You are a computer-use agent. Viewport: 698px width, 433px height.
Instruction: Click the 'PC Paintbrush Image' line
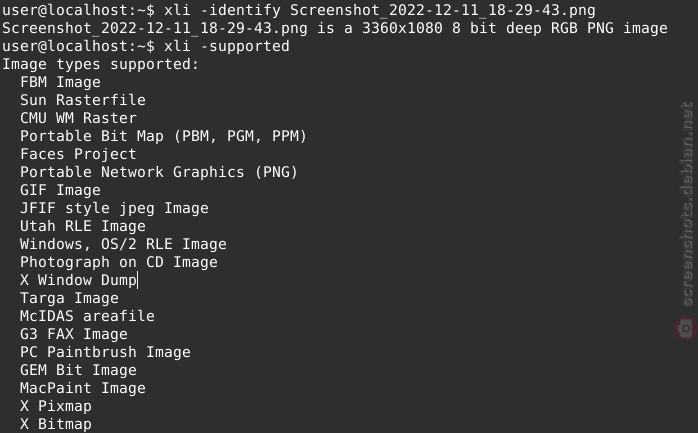click(x=106, y=352)
